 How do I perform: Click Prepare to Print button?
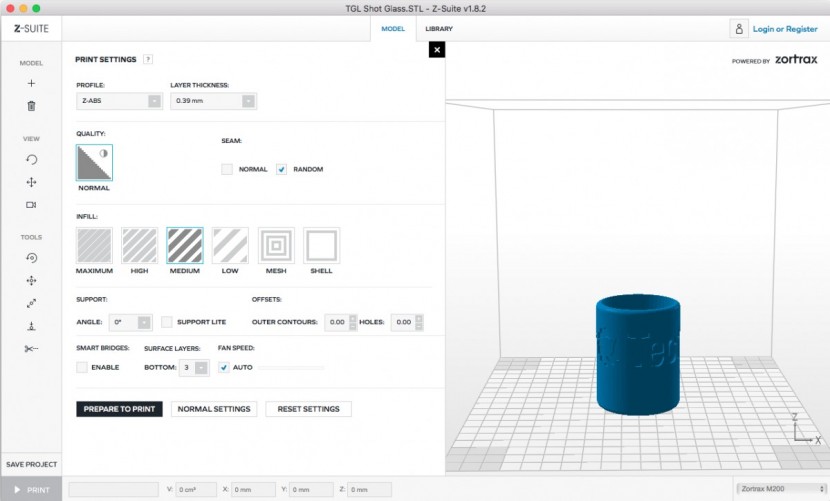coord(119,409)
